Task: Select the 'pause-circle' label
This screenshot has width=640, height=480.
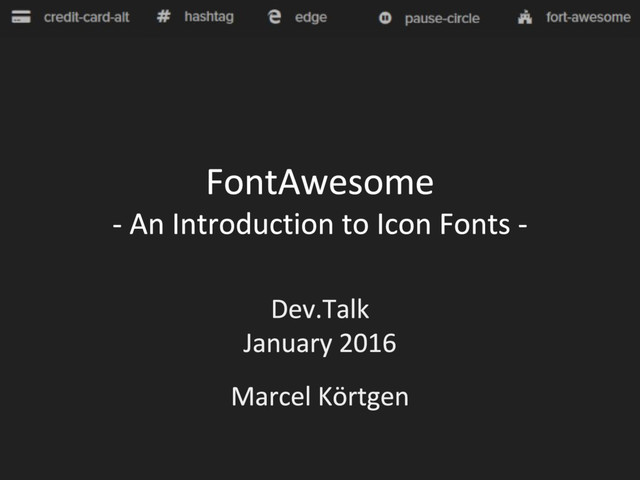Action: (x=442, y=18)
